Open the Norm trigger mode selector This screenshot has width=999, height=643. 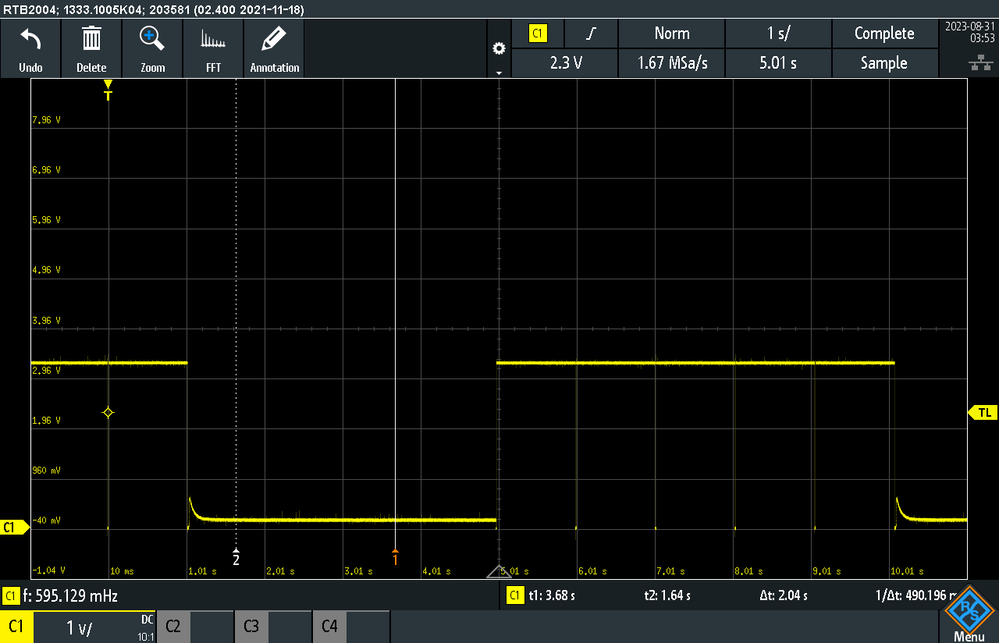(671, 33)
